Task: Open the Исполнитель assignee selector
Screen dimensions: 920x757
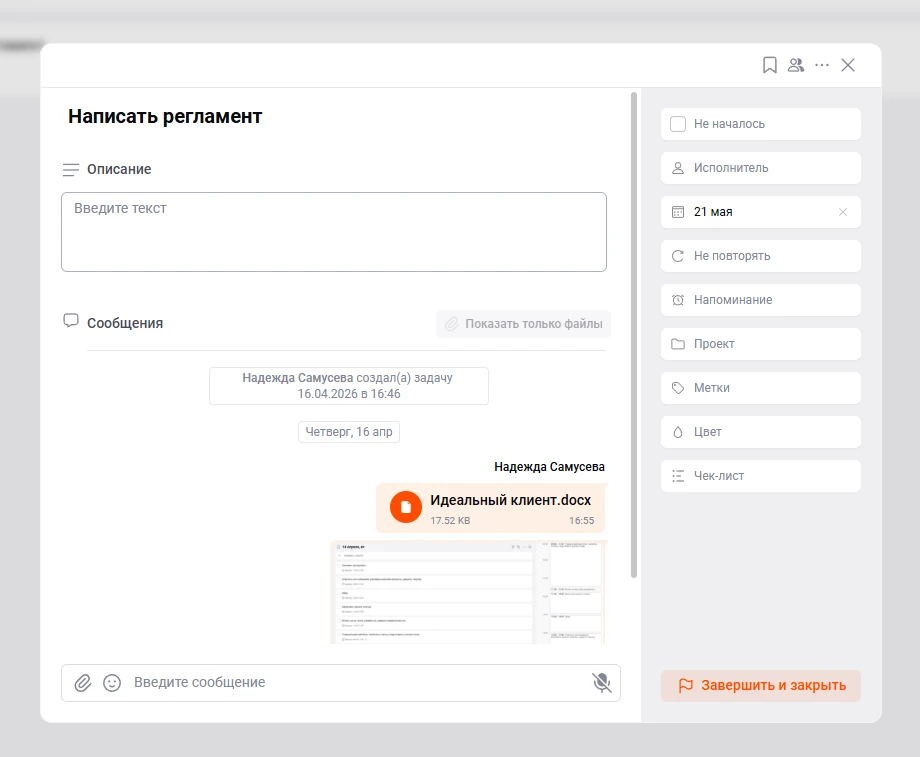Action: pos(760,168)
